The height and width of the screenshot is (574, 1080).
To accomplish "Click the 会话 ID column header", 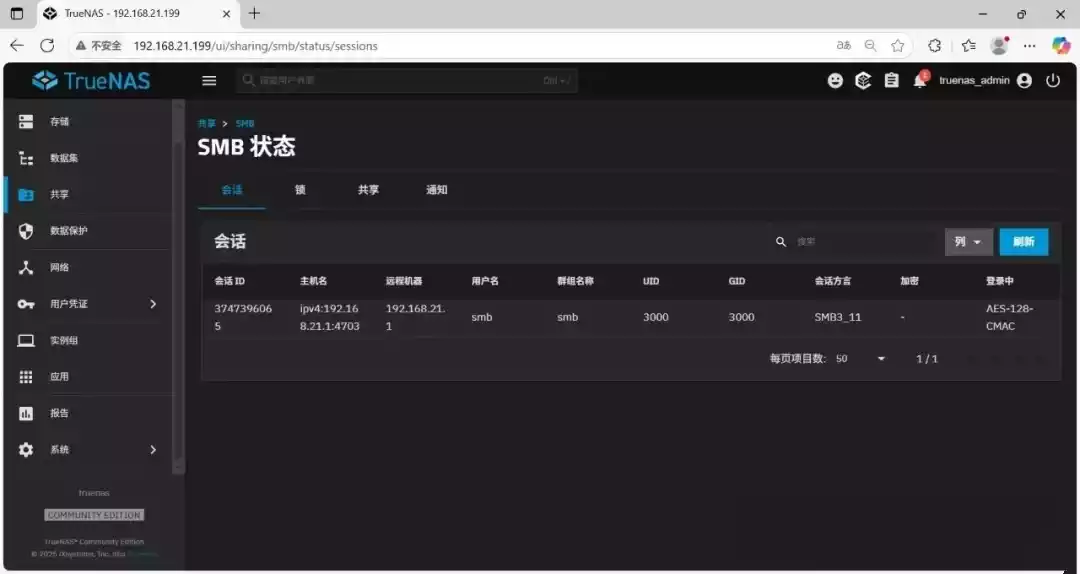I will click(x=229, y=281).
